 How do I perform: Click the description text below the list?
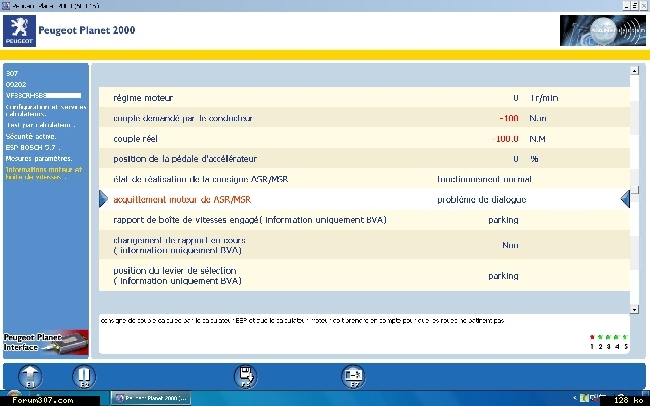coord(303,321)
